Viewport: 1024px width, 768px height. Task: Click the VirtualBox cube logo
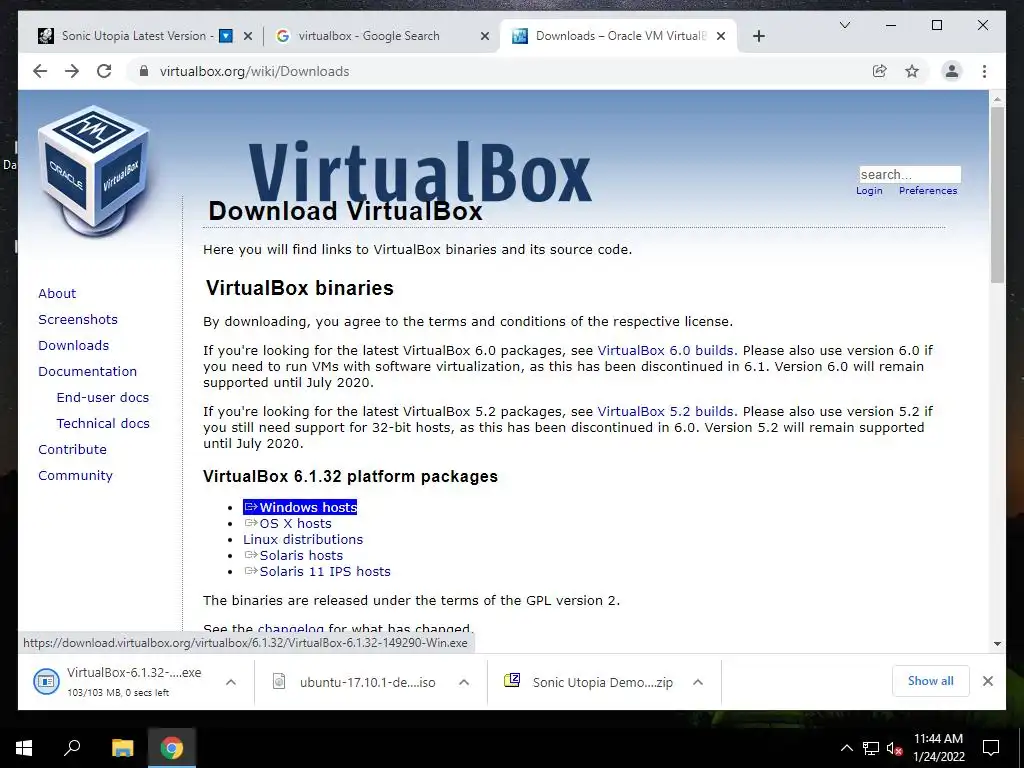pos(94,172)
